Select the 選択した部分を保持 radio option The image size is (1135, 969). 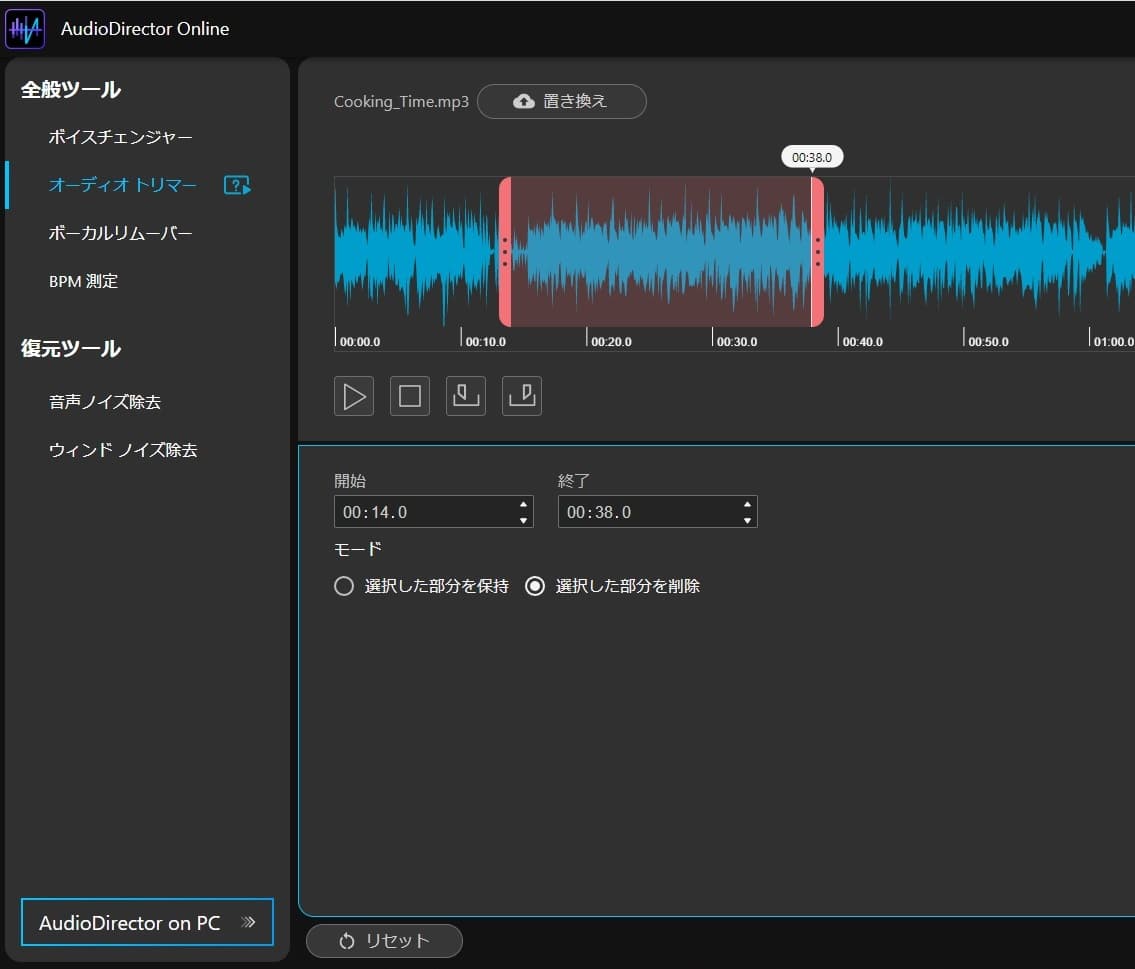(344, 587)
